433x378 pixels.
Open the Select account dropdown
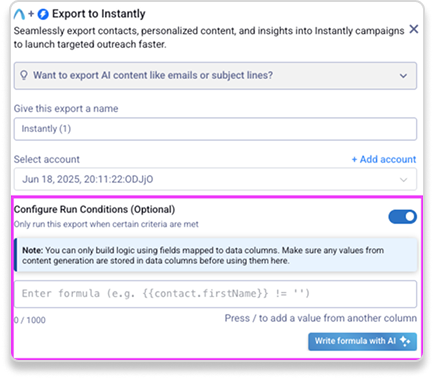[x=215, y=179]
